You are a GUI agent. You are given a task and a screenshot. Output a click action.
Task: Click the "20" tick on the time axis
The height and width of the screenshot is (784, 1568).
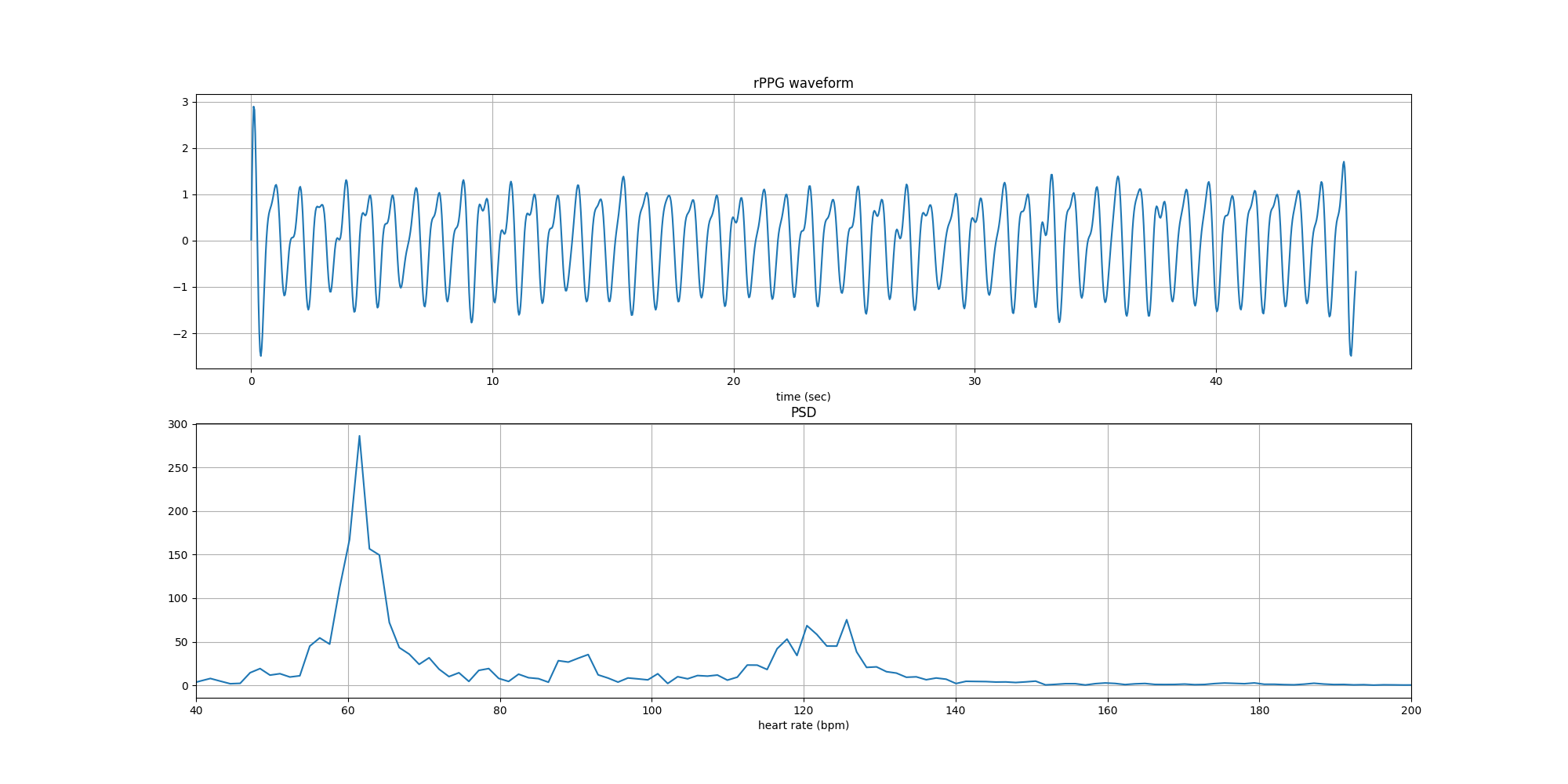coord(734,381)
